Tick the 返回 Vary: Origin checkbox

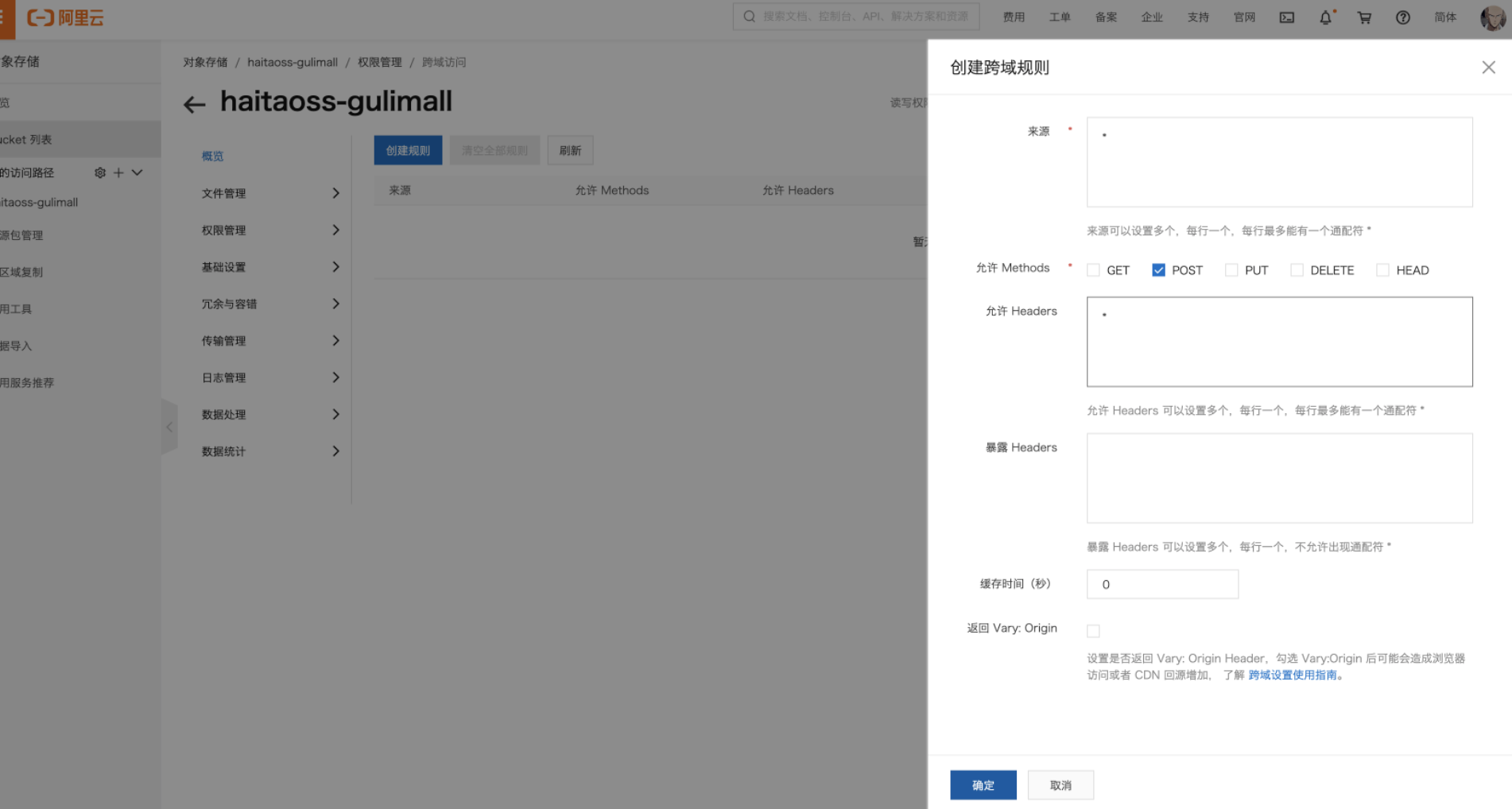(x=1093, y=631)
